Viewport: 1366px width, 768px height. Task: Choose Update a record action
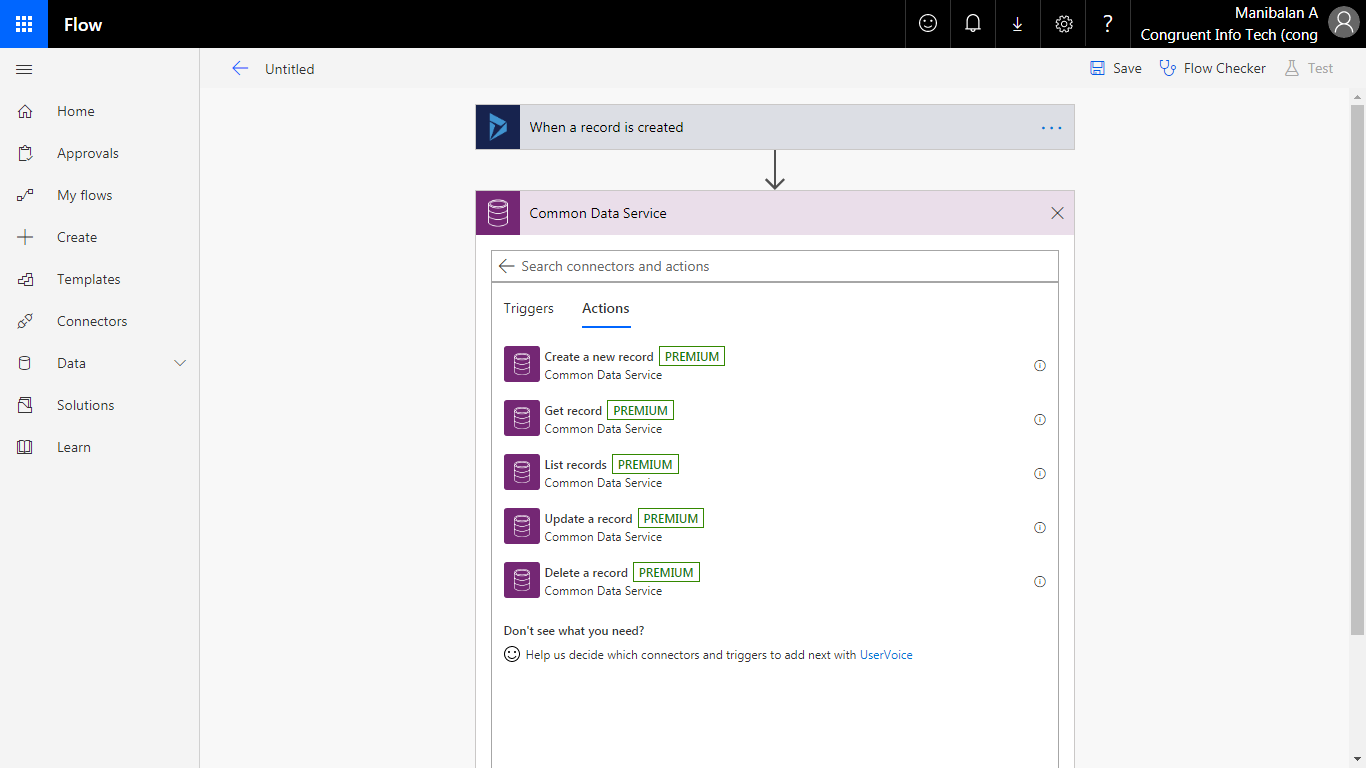775,527
